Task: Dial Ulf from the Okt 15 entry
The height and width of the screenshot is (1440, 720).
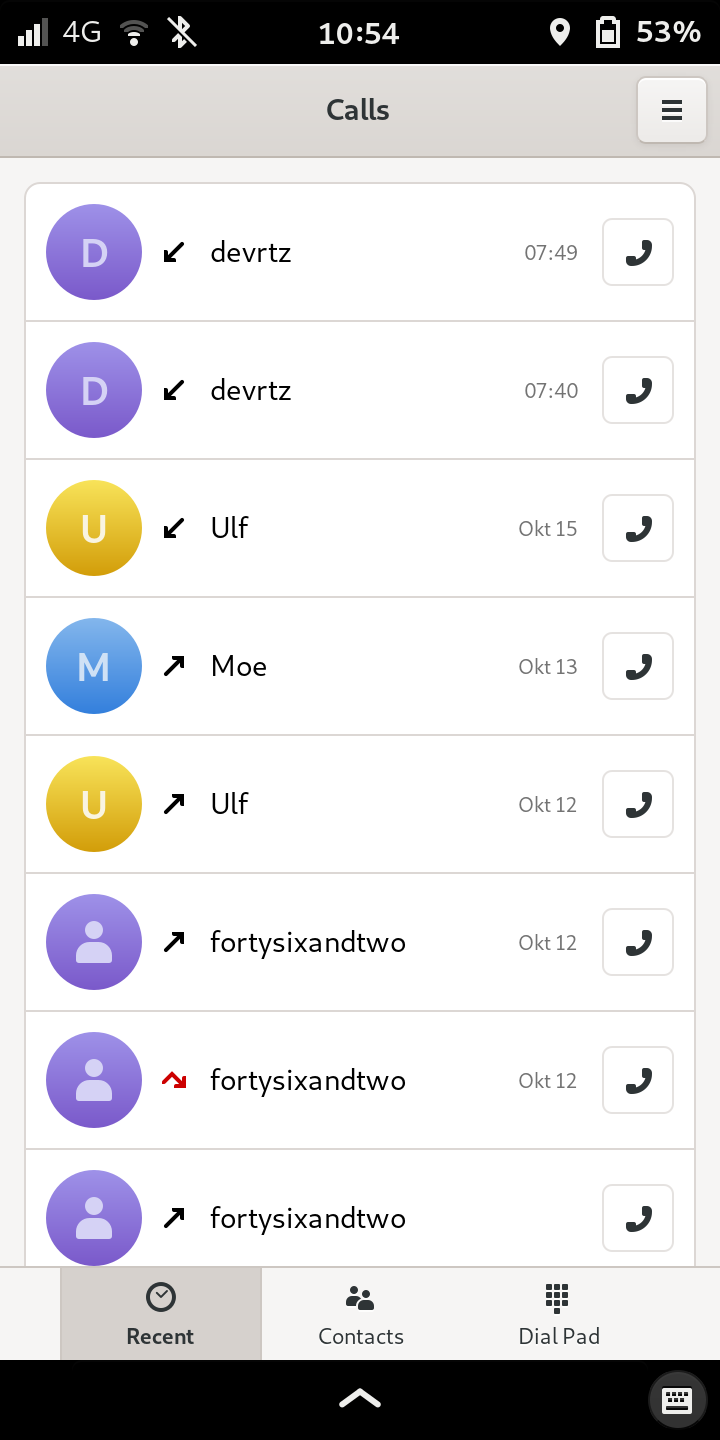Action: pyautogui.click(x=638, y=528)
